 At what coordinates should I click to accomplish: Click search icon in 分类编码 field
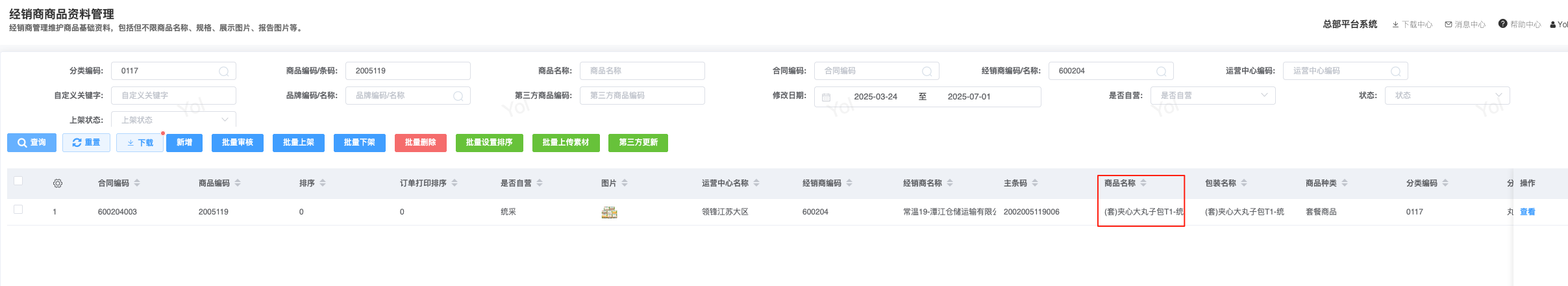tap(224, 71)
